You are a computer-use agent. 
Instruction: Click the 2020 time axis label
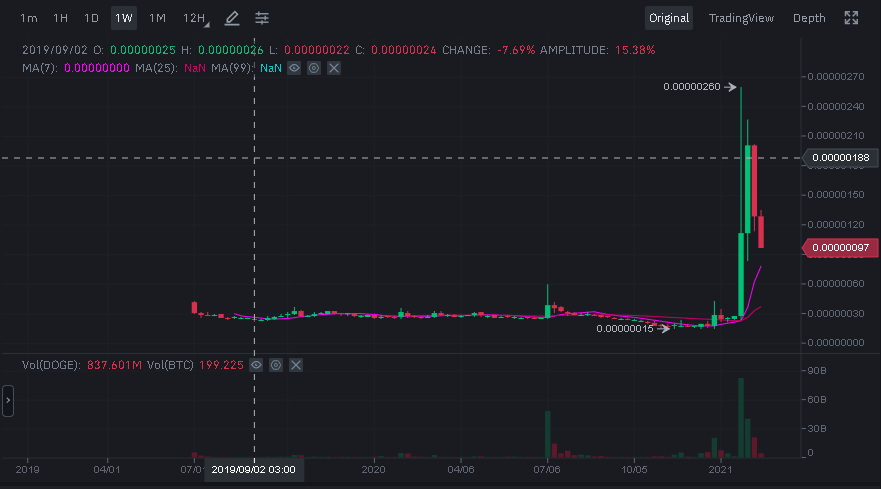point(373,469)
